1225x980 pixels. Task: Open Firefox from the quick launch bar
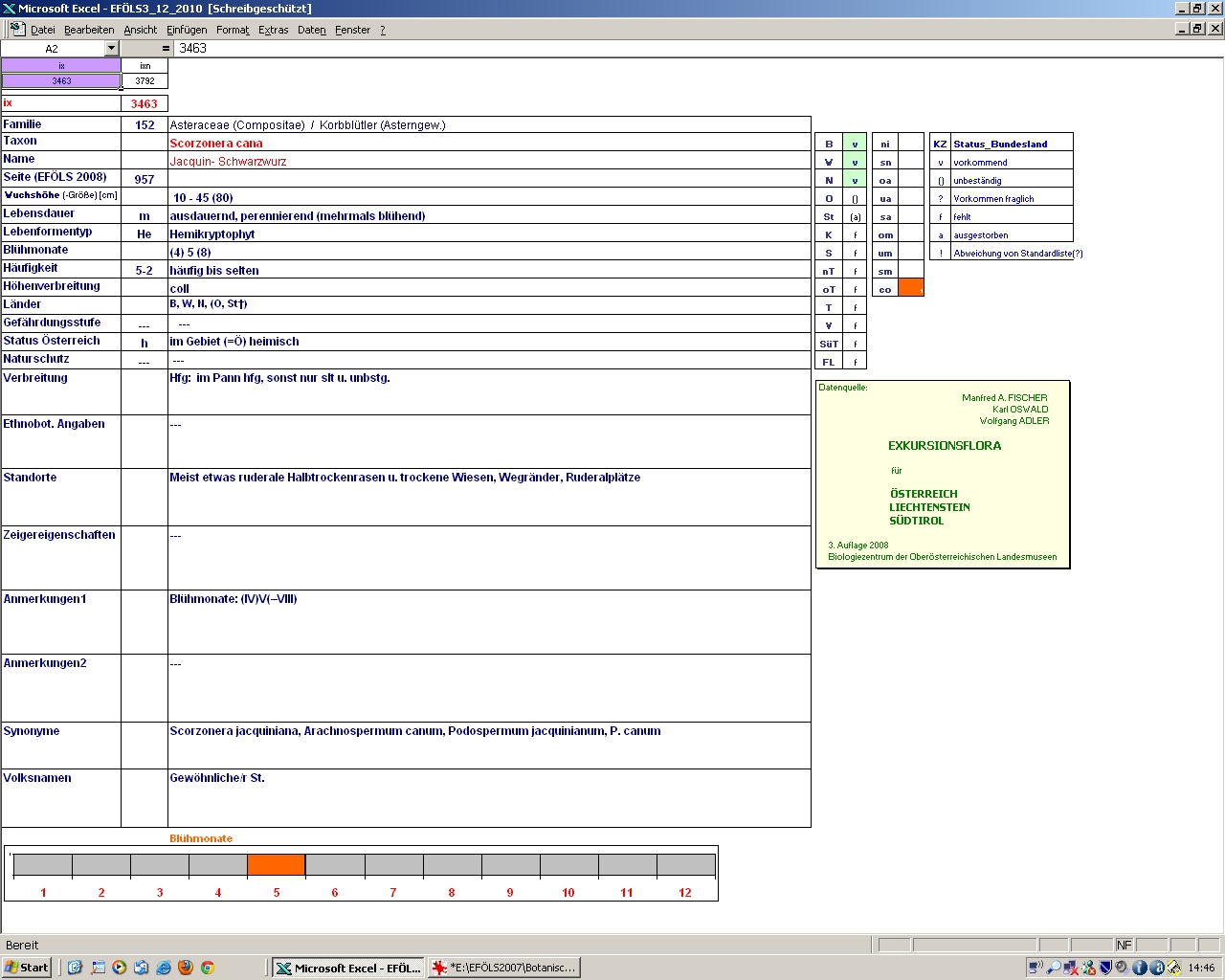point(186,968)
